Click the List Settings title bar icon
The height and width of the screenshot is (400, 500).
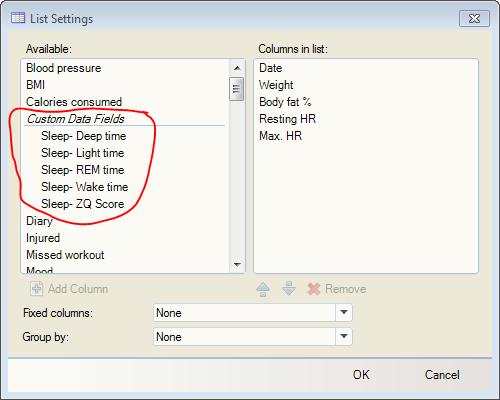pyautogui.click(x=18, y=18)
